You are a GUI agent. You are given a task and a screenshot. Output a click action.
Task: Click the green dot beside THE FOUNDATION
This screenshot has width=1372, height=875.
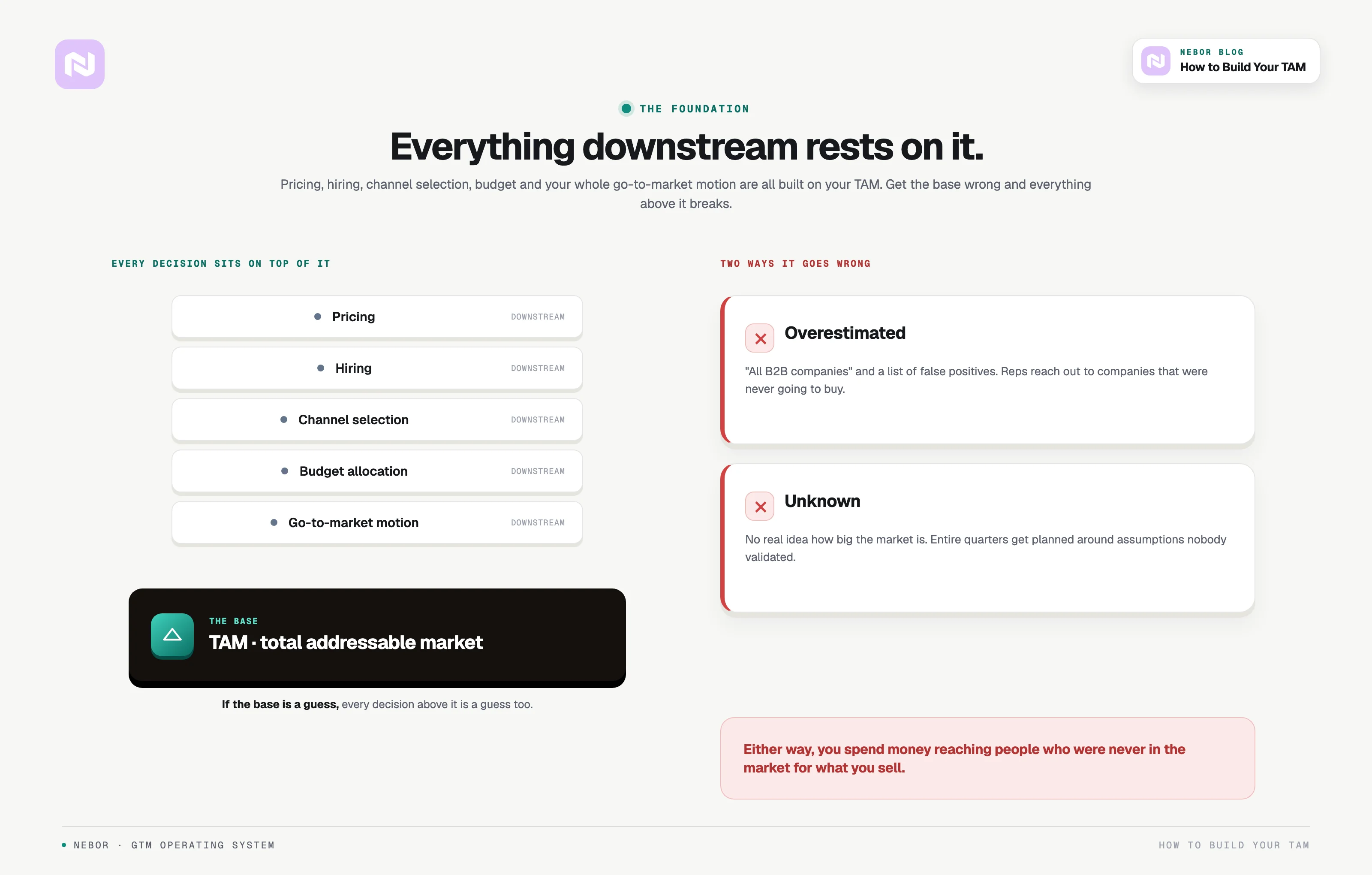[626, 109]
